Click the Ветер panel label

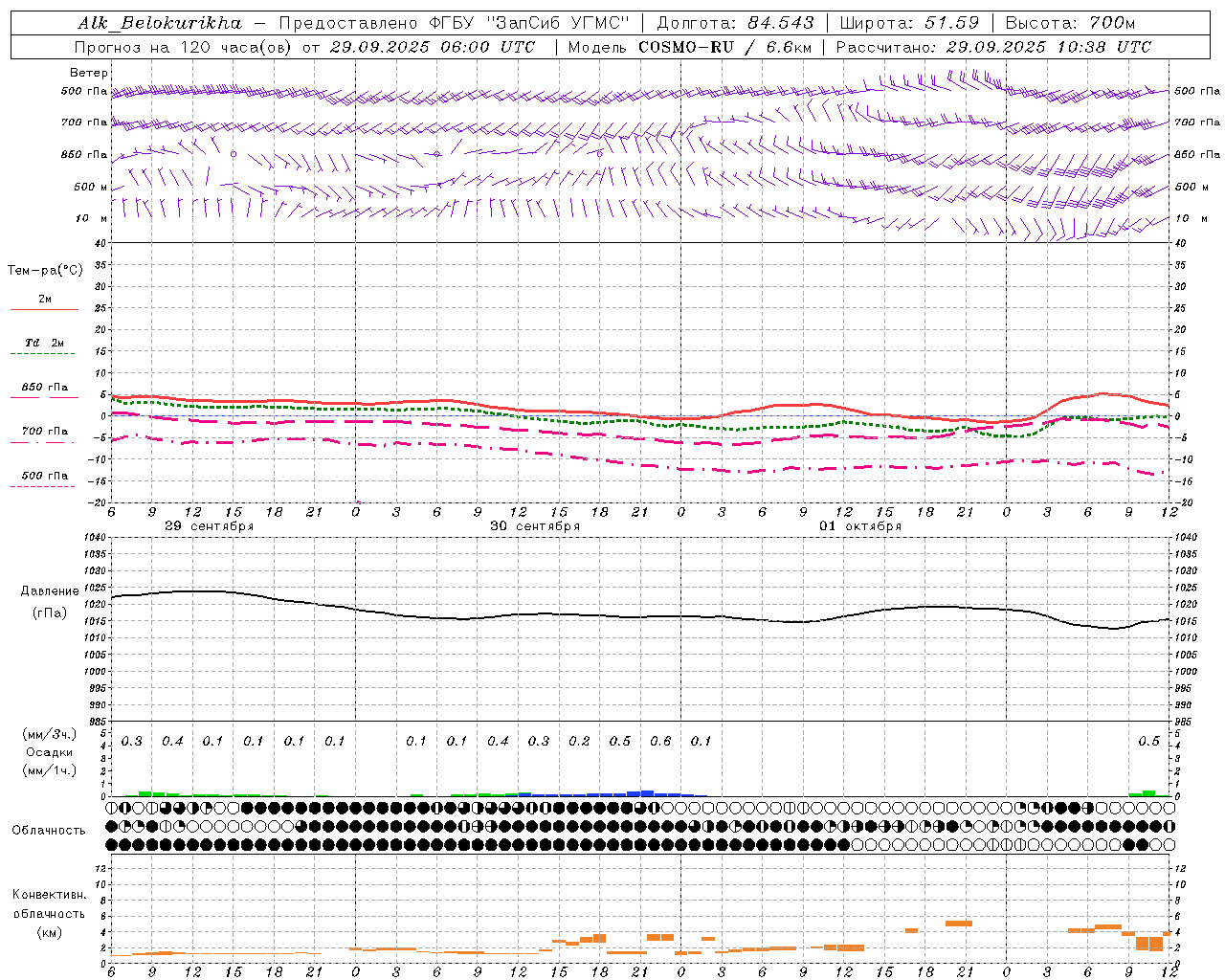89,73
